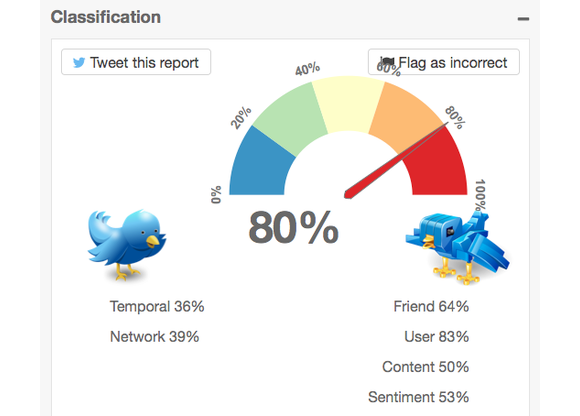Image resolution: width=580 pixels, height=416 pixels.
Task: Select the Friend 64% score label
Action: coord(431,307)
